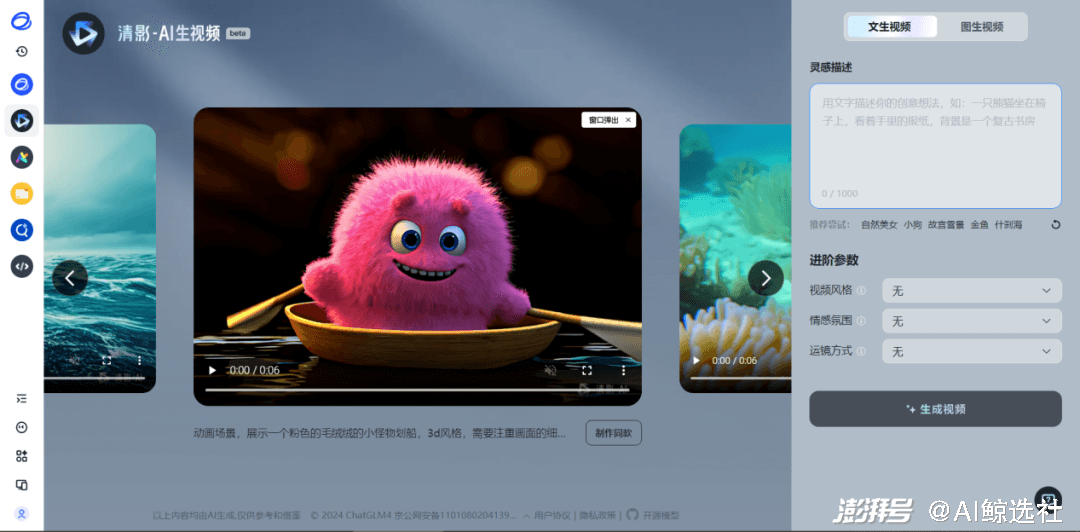Click the ocean waves video progress bar
This screenshot has width=1080, height=532.
click(94, 378)
